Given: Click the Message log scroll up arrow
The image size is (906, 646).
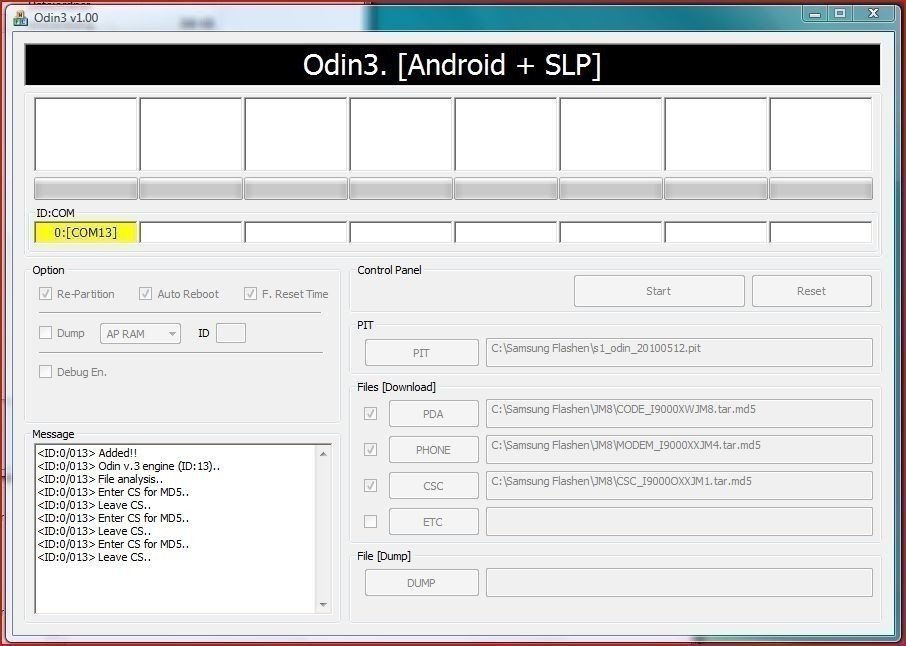Looking at the screenshot, I should pos(323,454).
